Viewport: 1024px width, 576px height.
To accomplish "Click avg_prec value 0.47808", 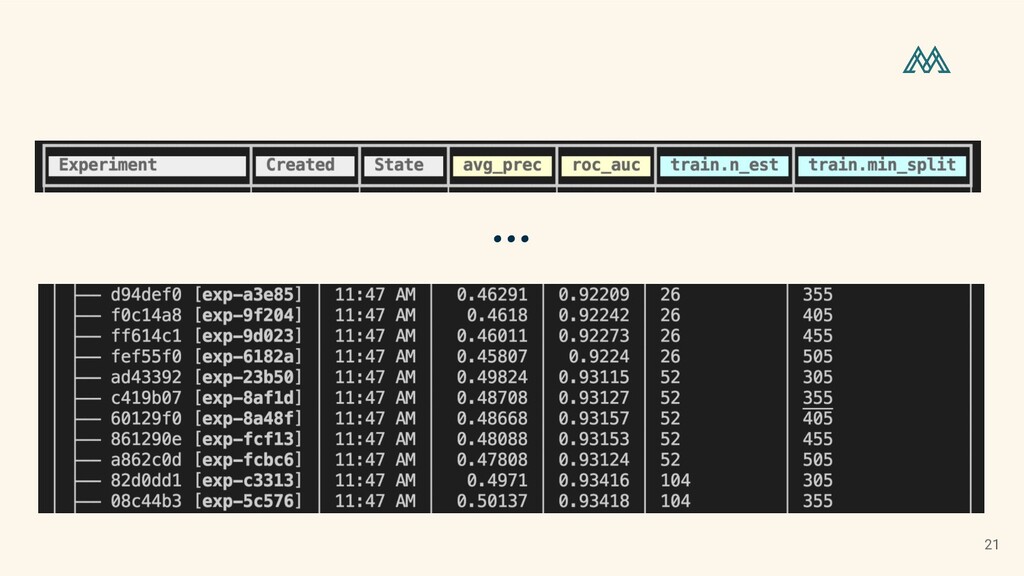I will click(x=492, y=460).
